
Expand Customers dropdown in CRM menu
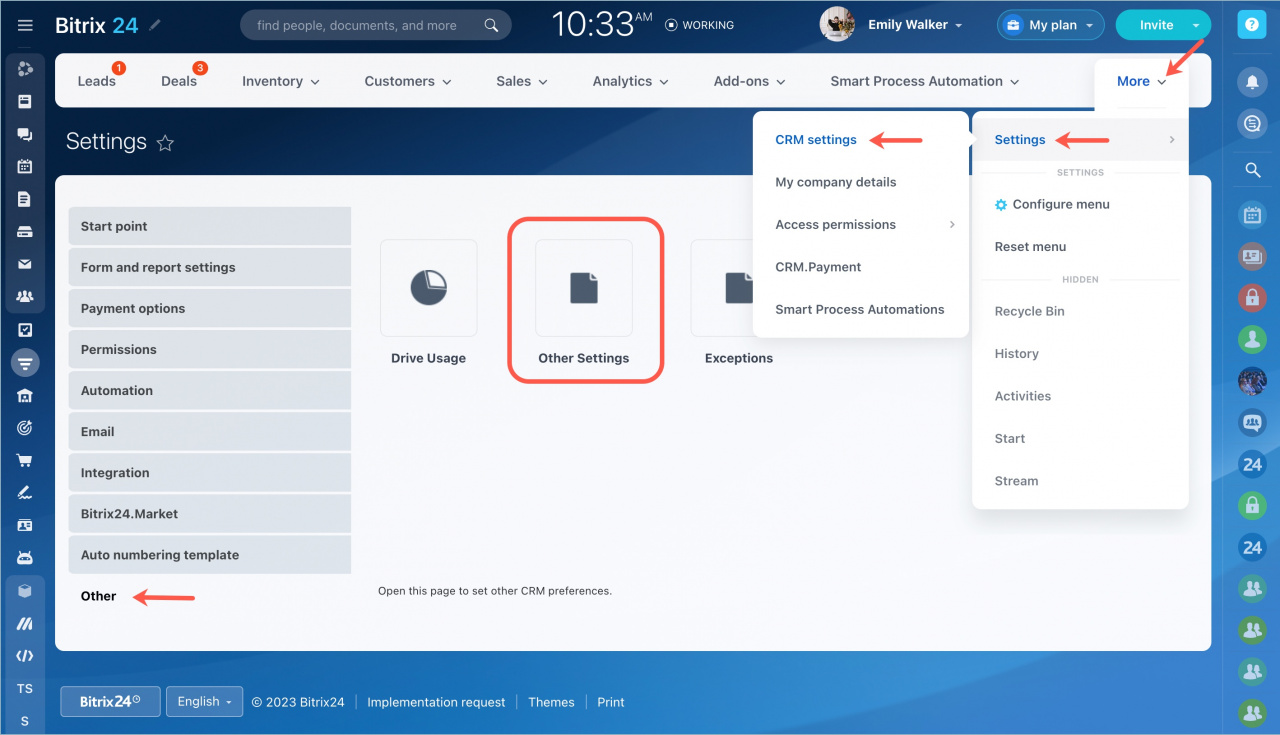pos(408,81)
